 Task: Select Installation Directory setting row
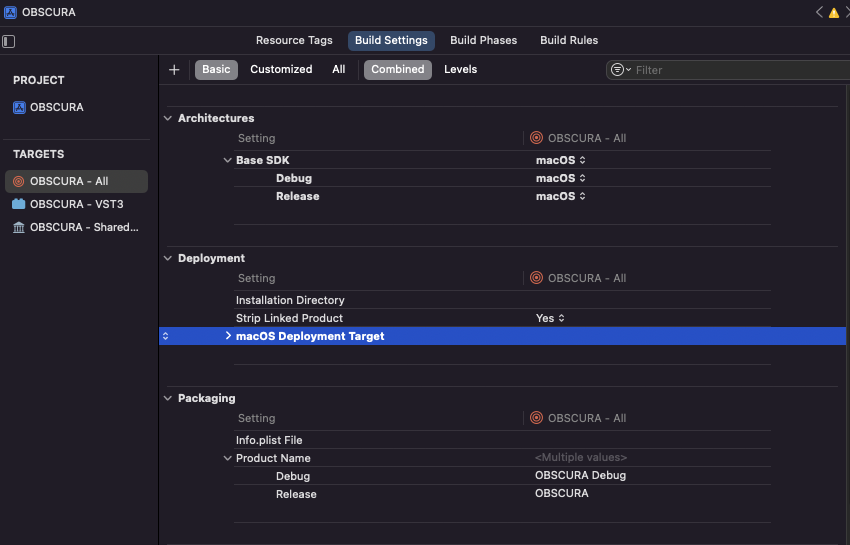pos(502,300)
